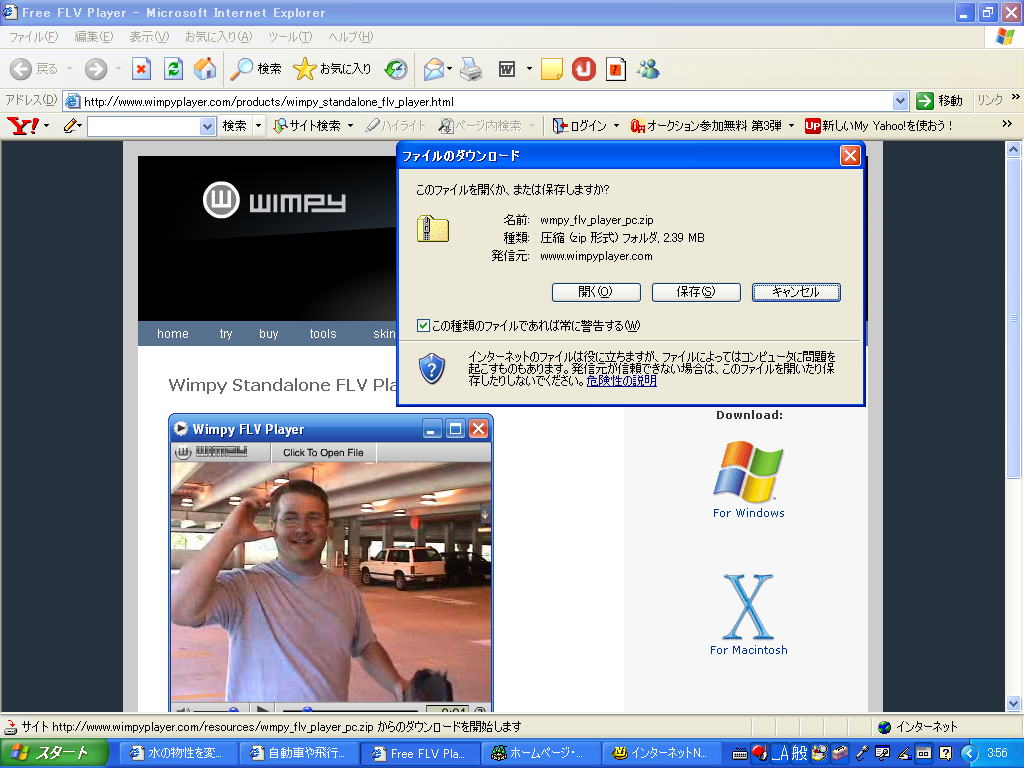
Task: Open the ファイル(F) menu
Action: (x=33, y=37)
